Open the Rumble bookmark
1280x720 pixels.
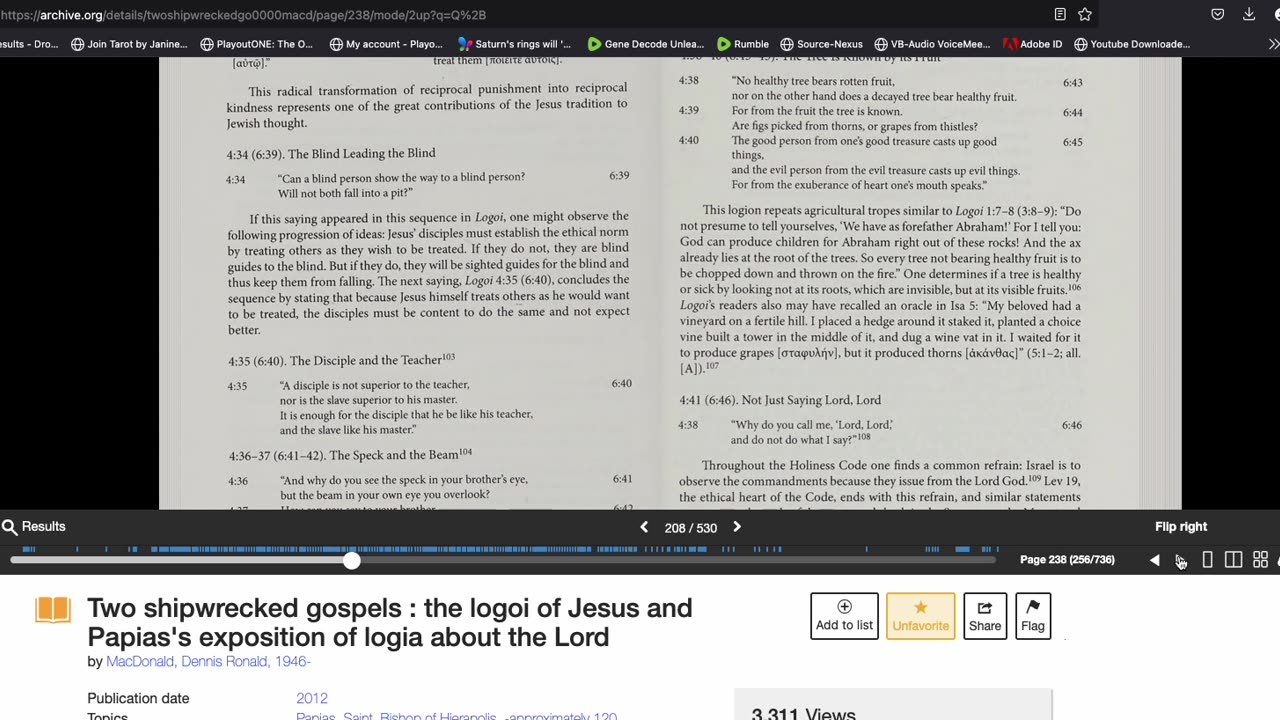pos(743,44)
